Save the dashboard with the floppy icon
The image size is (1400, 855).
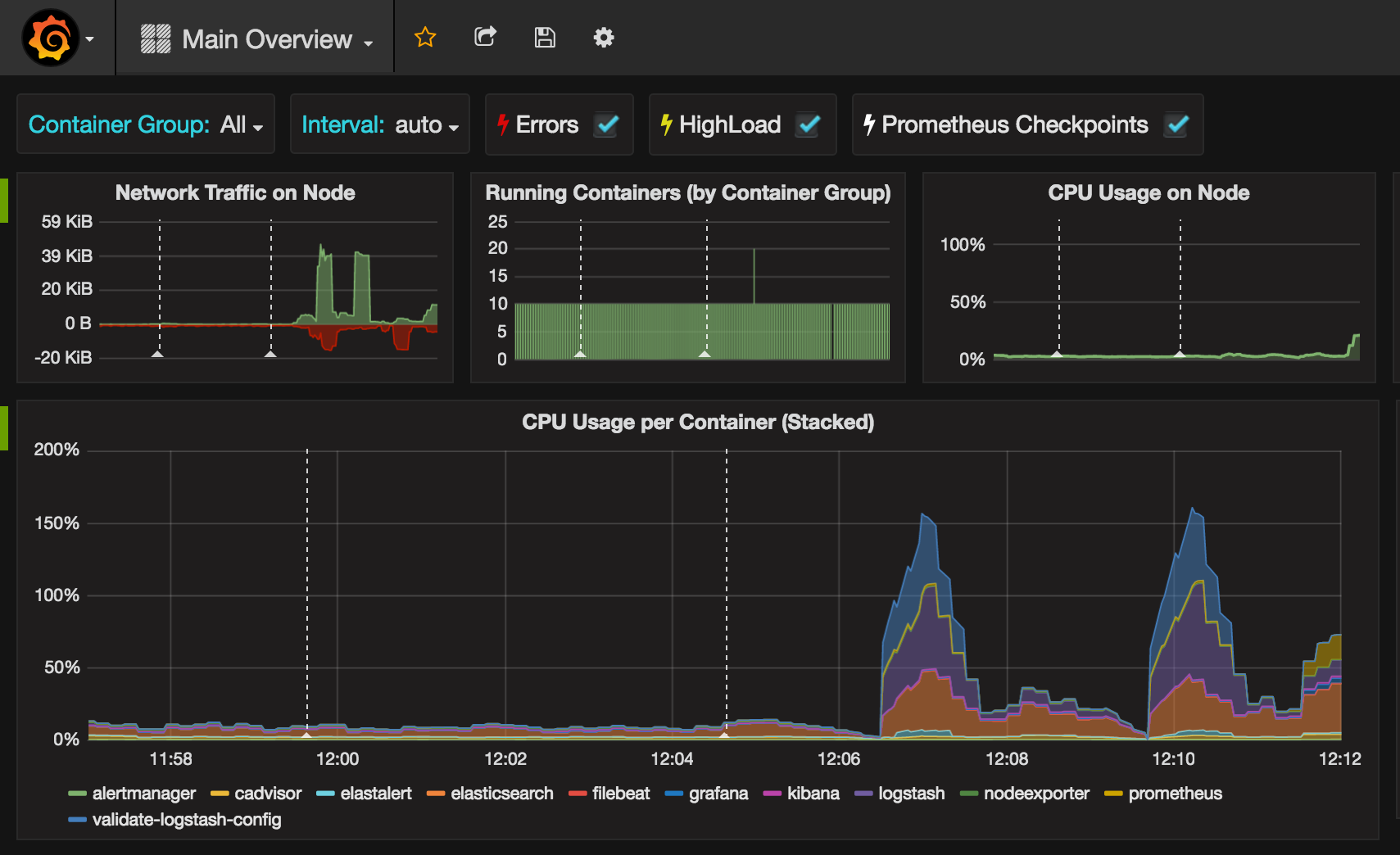545,38
